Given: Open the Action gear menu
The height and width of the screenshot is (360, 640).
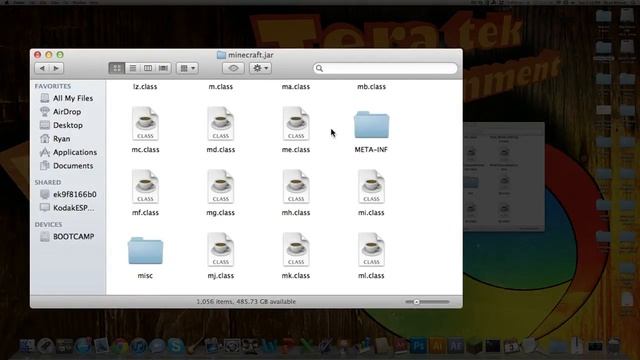Looking at the screenshot, I should point(260,68).
